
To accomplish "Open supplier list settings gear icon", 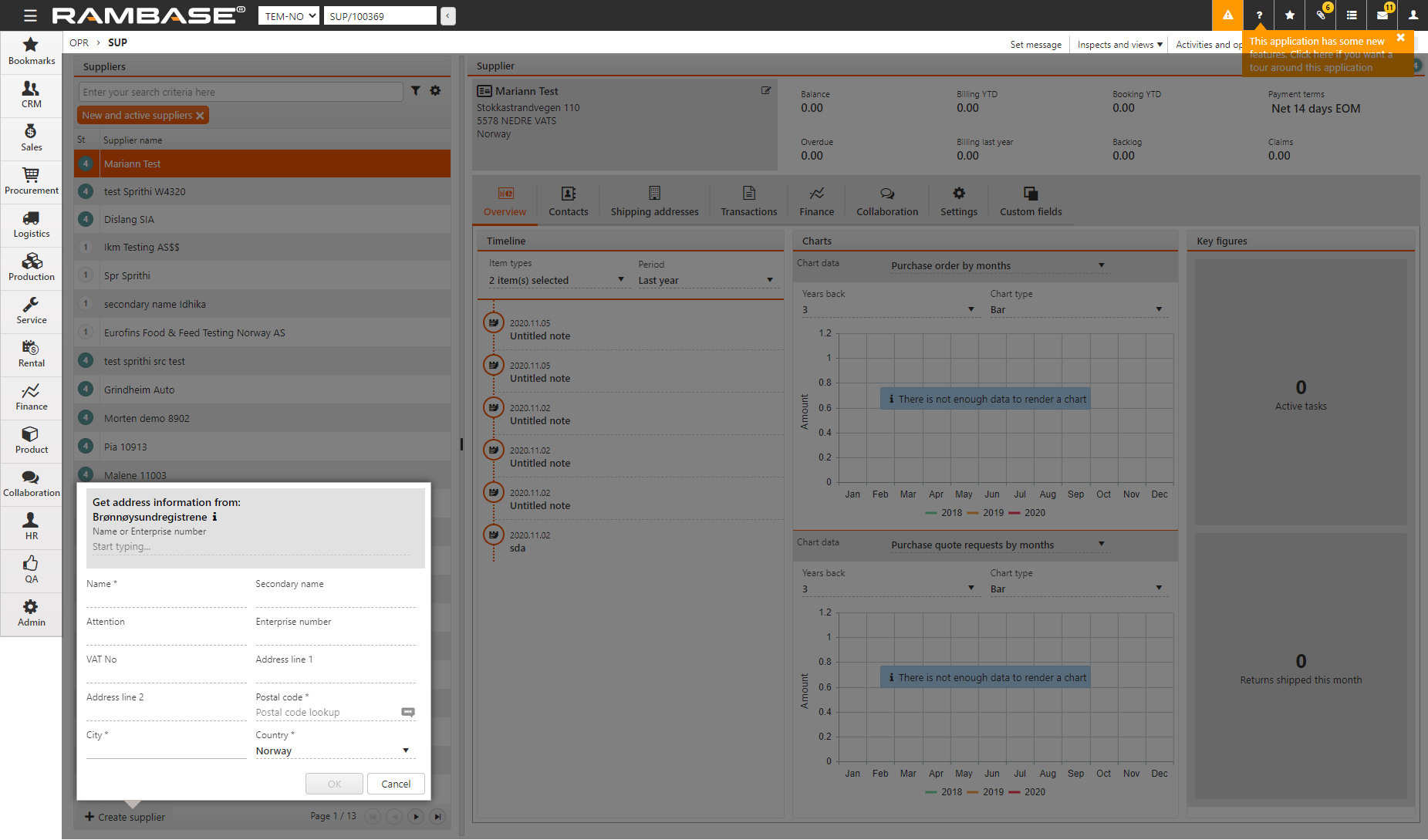I will (435, 91).
